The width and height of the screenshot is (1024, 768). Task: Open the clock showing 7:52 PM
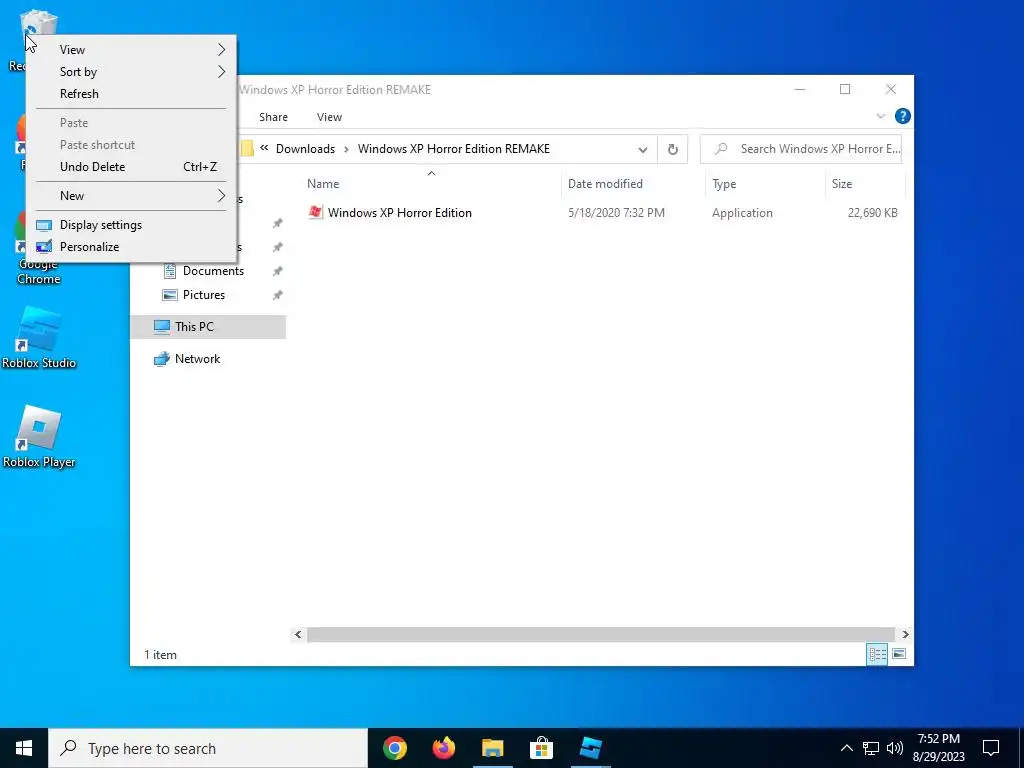pos(938,748)
